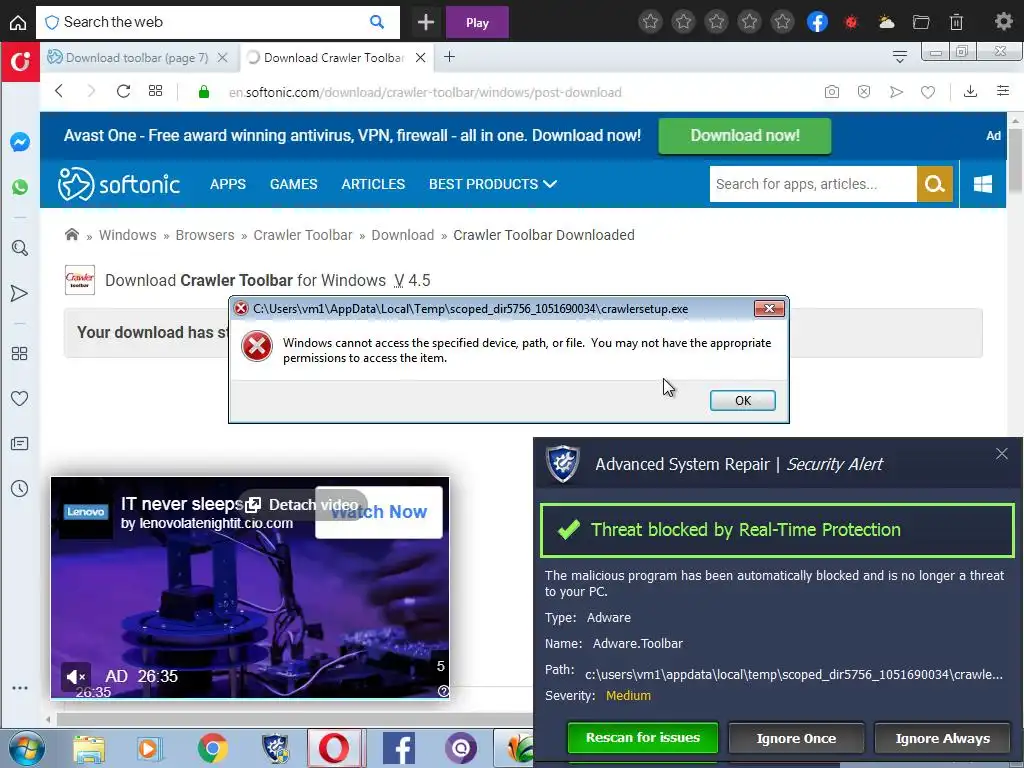Click Watch Now in the Lenovo ad
1024x768 pixels.
(379, 512)
